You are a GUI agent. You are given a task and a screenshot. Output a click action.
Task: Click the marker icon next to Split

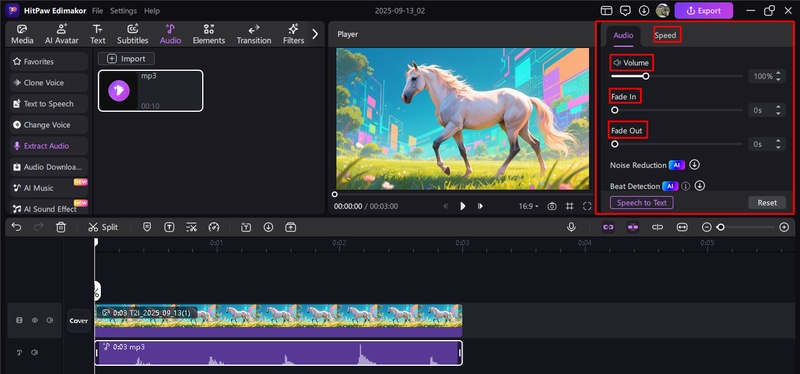pyautogui.click(x=147, y=227)
